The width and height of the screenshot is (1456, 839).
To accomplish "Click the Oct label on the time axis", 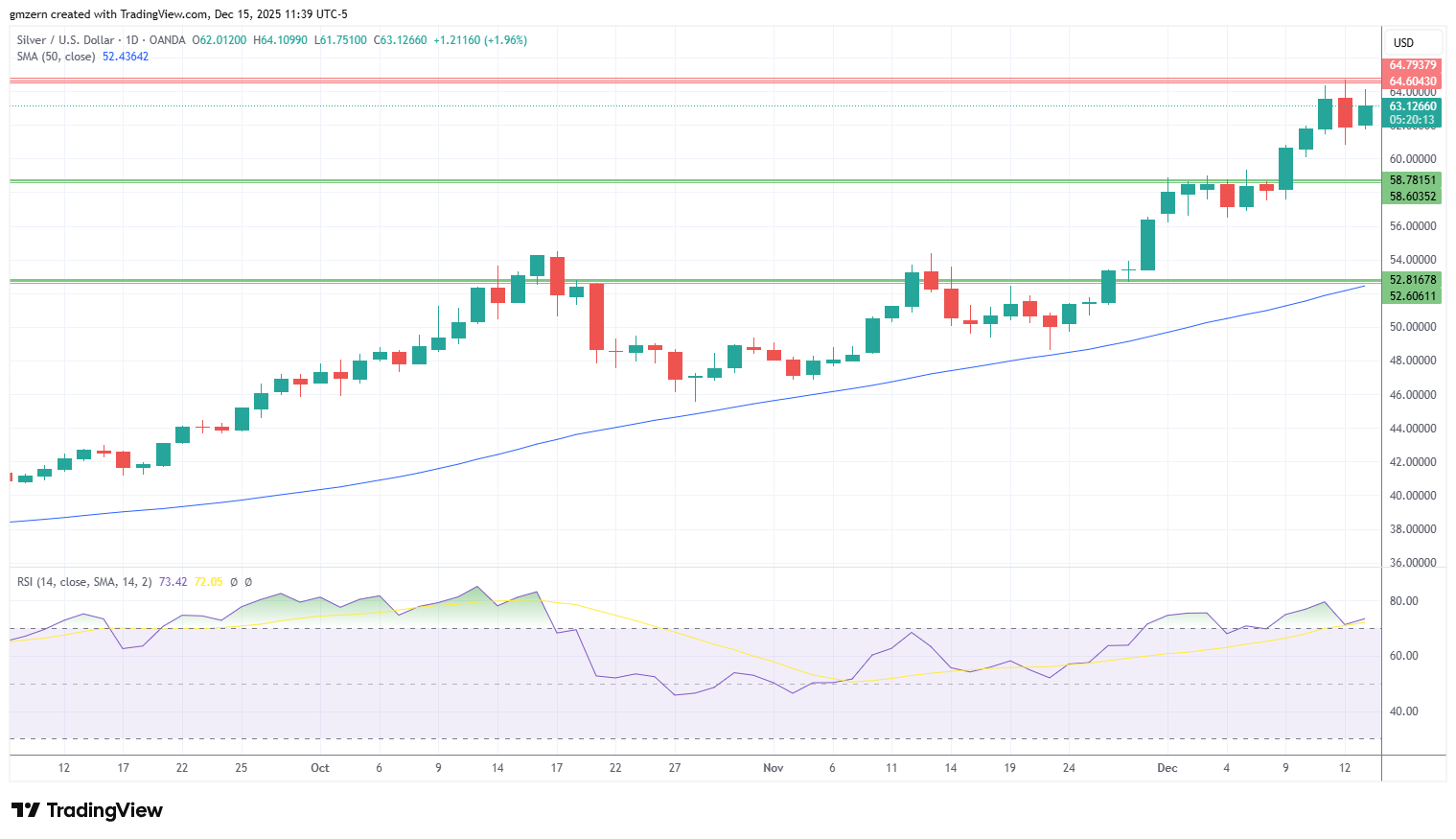I will point(320,768).
